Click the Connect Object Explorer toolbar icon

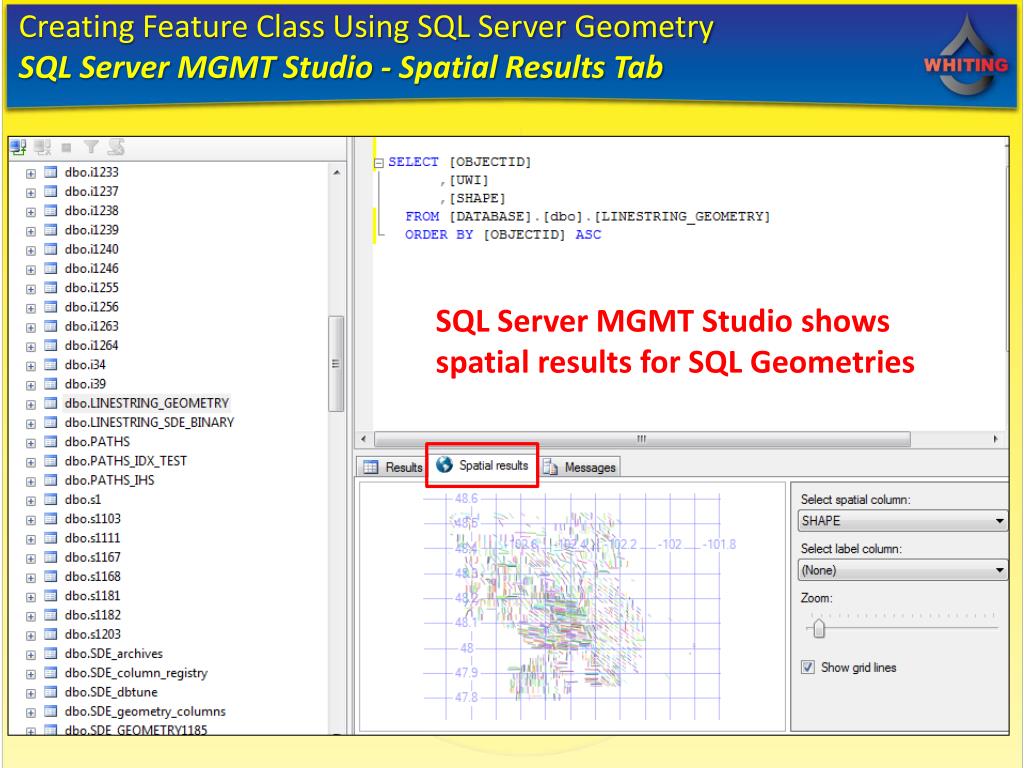tap(18, 148)
